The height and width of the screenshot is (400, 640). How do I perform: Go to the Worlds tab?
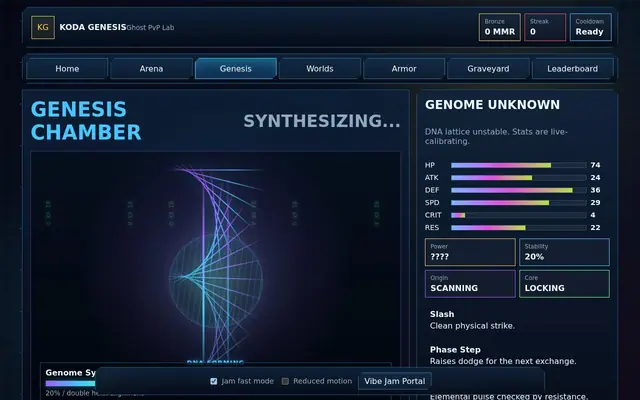(x=320, y=69)
